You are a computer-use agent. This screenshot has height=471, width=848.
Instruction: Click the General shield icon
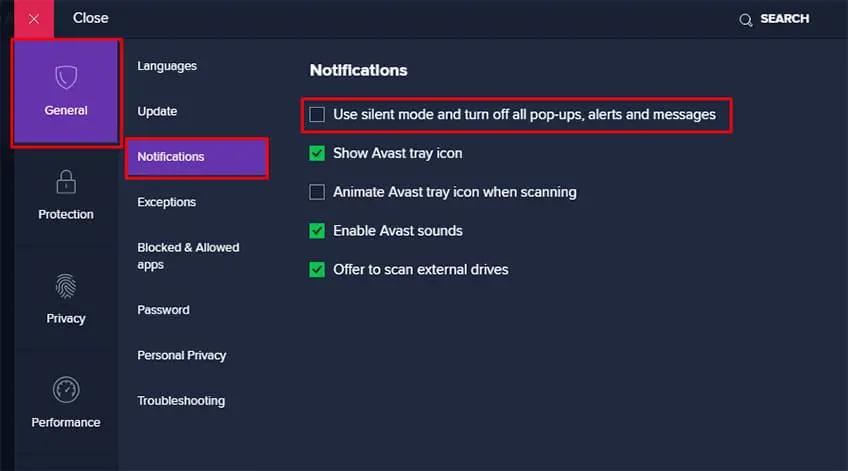66,77
